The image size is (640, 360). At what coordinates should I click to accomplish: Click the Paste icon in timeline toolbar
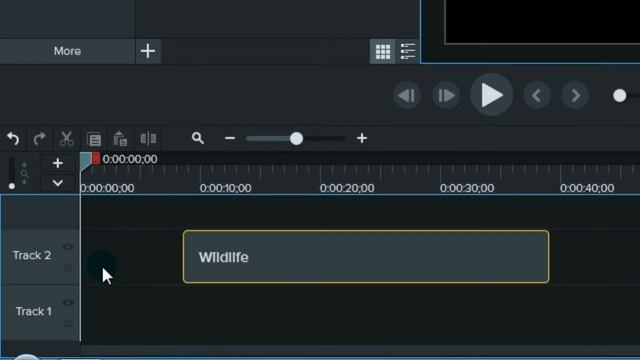tap(120, 139)
